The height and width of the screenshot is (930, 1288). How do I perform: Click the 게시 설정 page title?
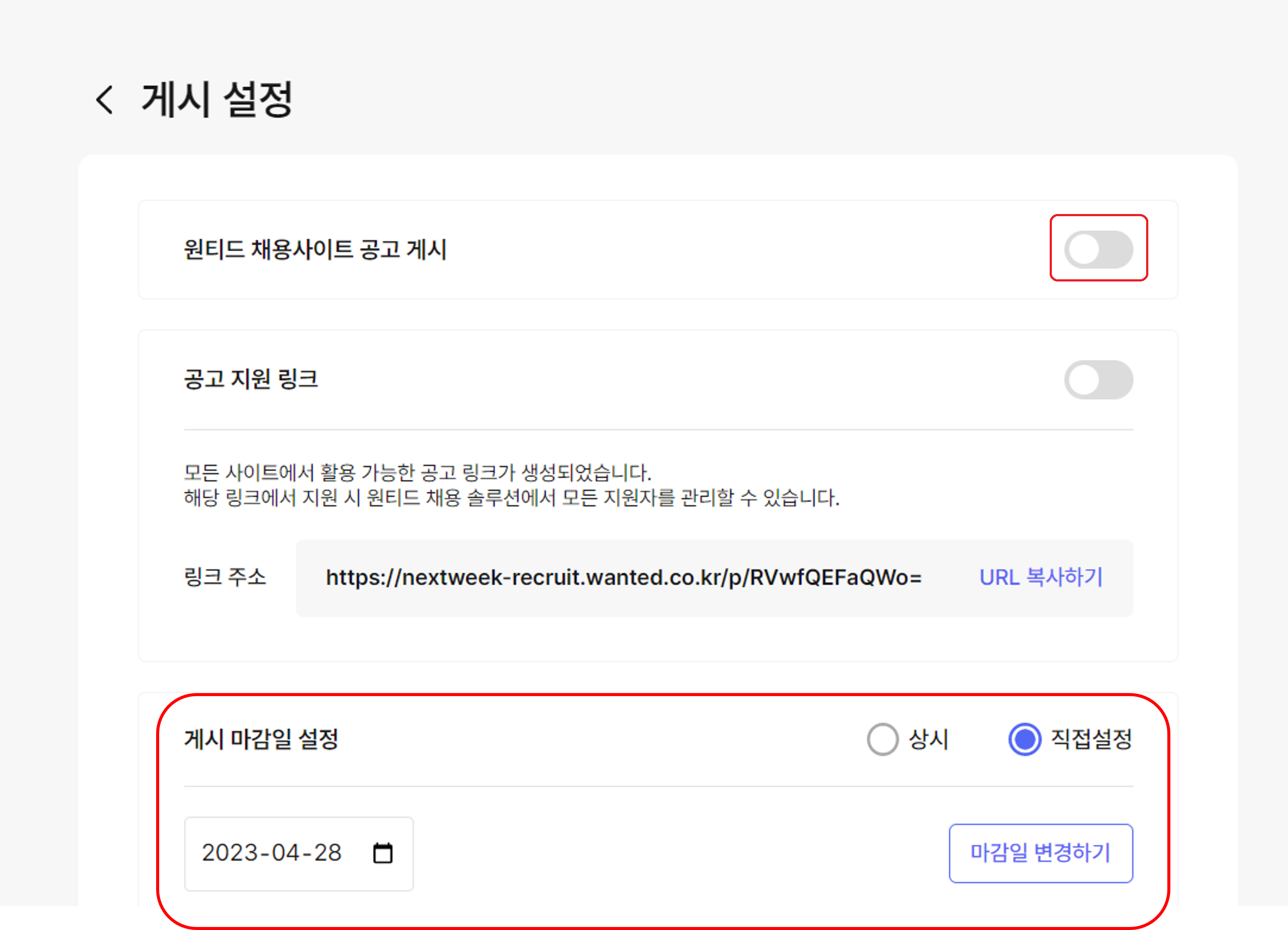pyautogui.click(x=216, y=100)
